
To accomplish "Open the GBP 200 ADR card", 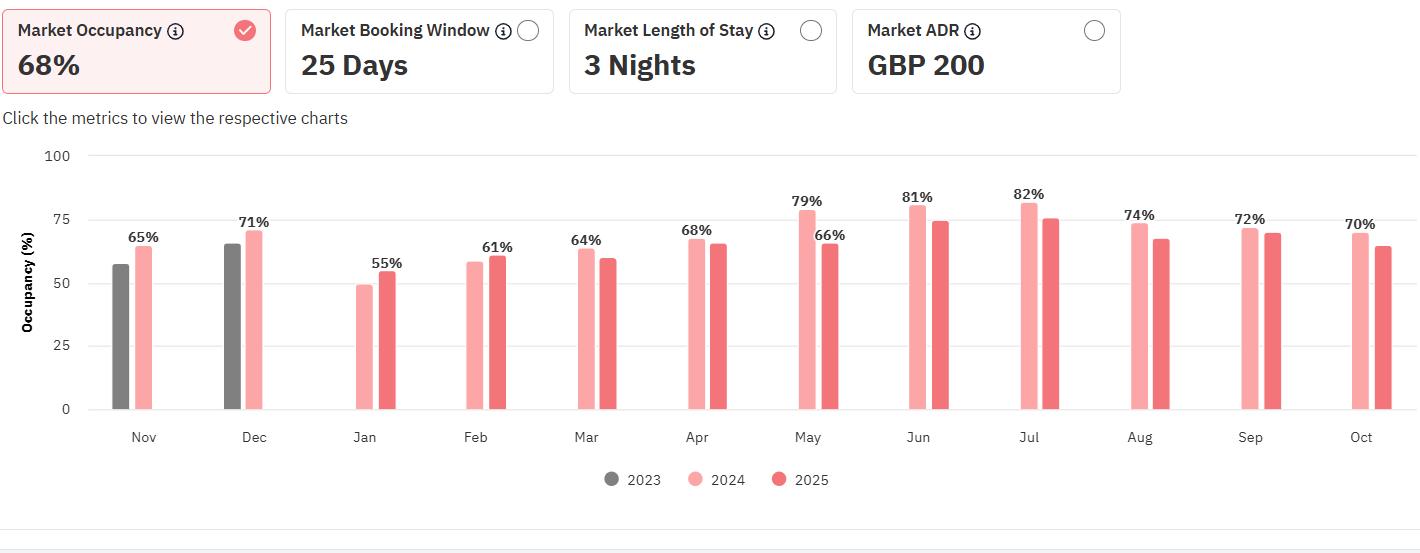I will click(986, 52).
